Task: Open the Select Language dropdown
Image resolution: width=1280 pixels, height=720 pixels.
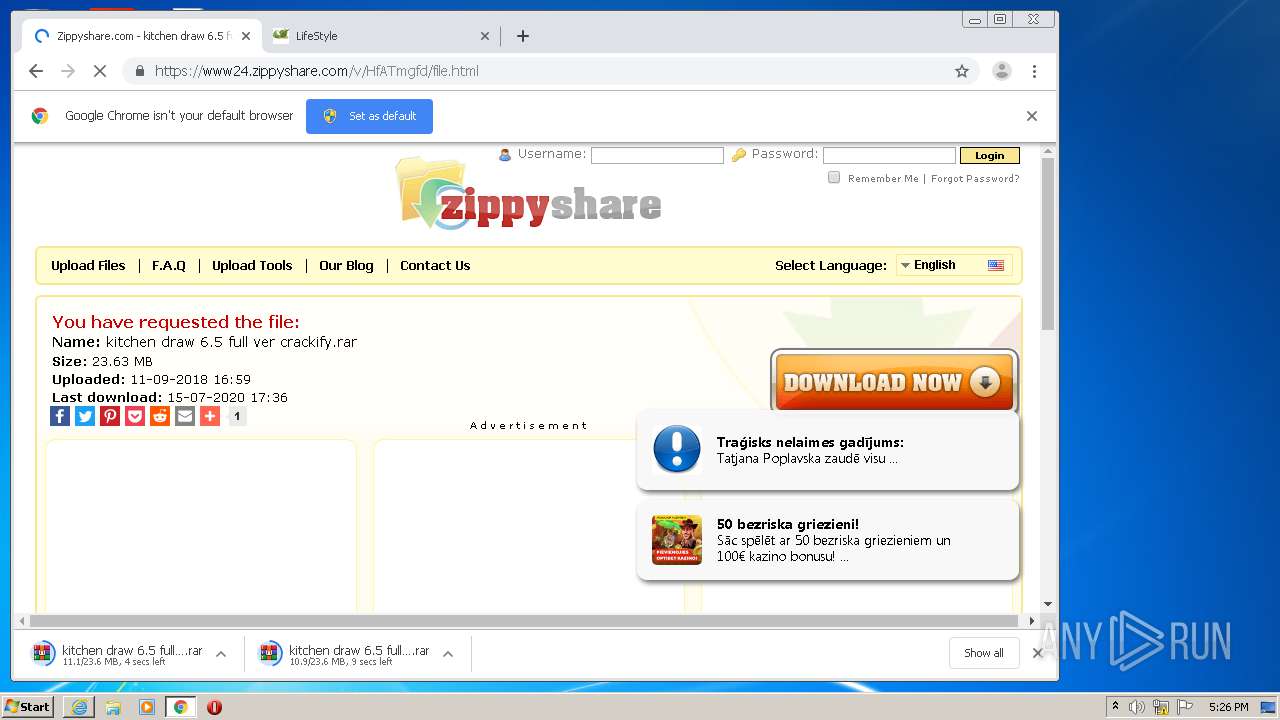Action: coord(954,265)
